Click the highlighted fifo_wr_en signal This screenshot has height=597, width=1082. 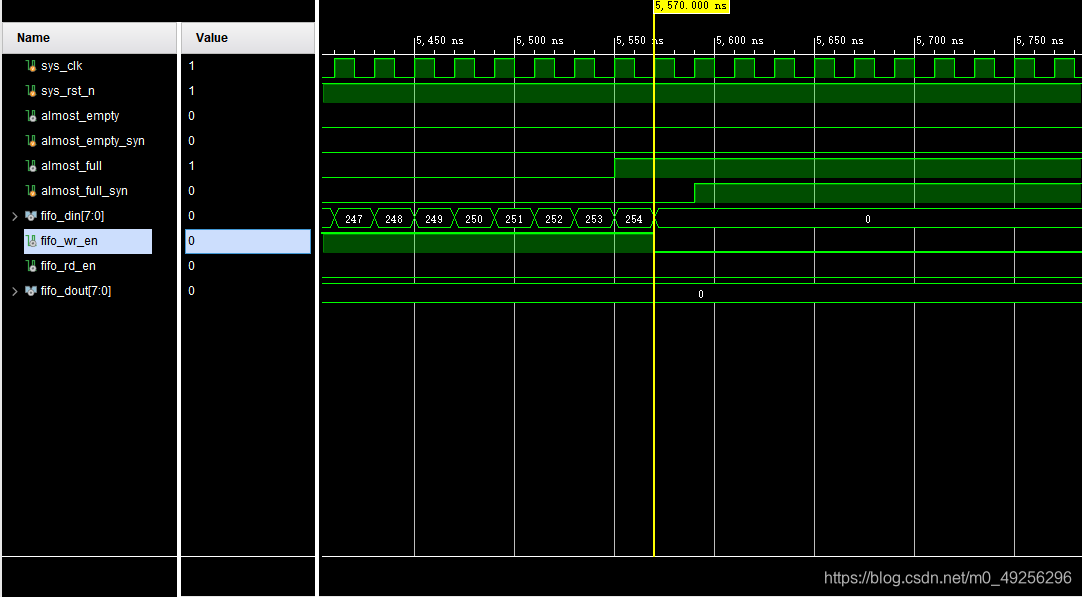(x=88, y=241)
